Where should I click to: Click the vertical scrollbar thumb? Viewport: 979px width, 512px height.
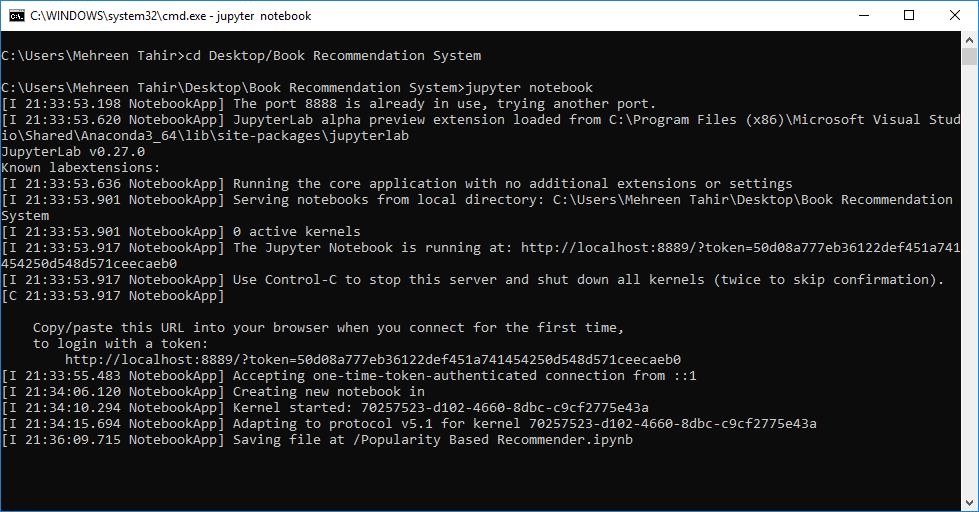[x=969, y=56]
